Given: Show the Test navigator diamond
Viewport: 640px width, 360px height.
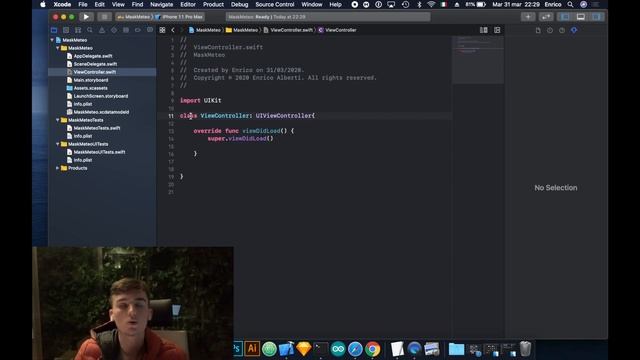Looking at the screenshot, I should [114, 30].
